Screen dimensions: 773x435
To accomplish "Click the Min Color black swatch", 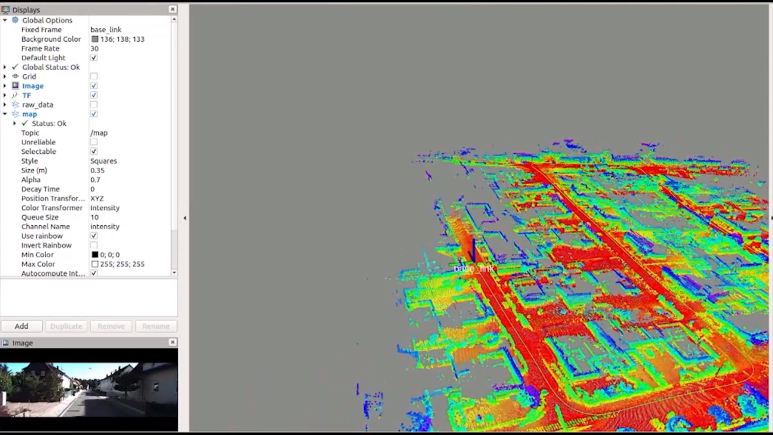I will (x=95, y=254).
